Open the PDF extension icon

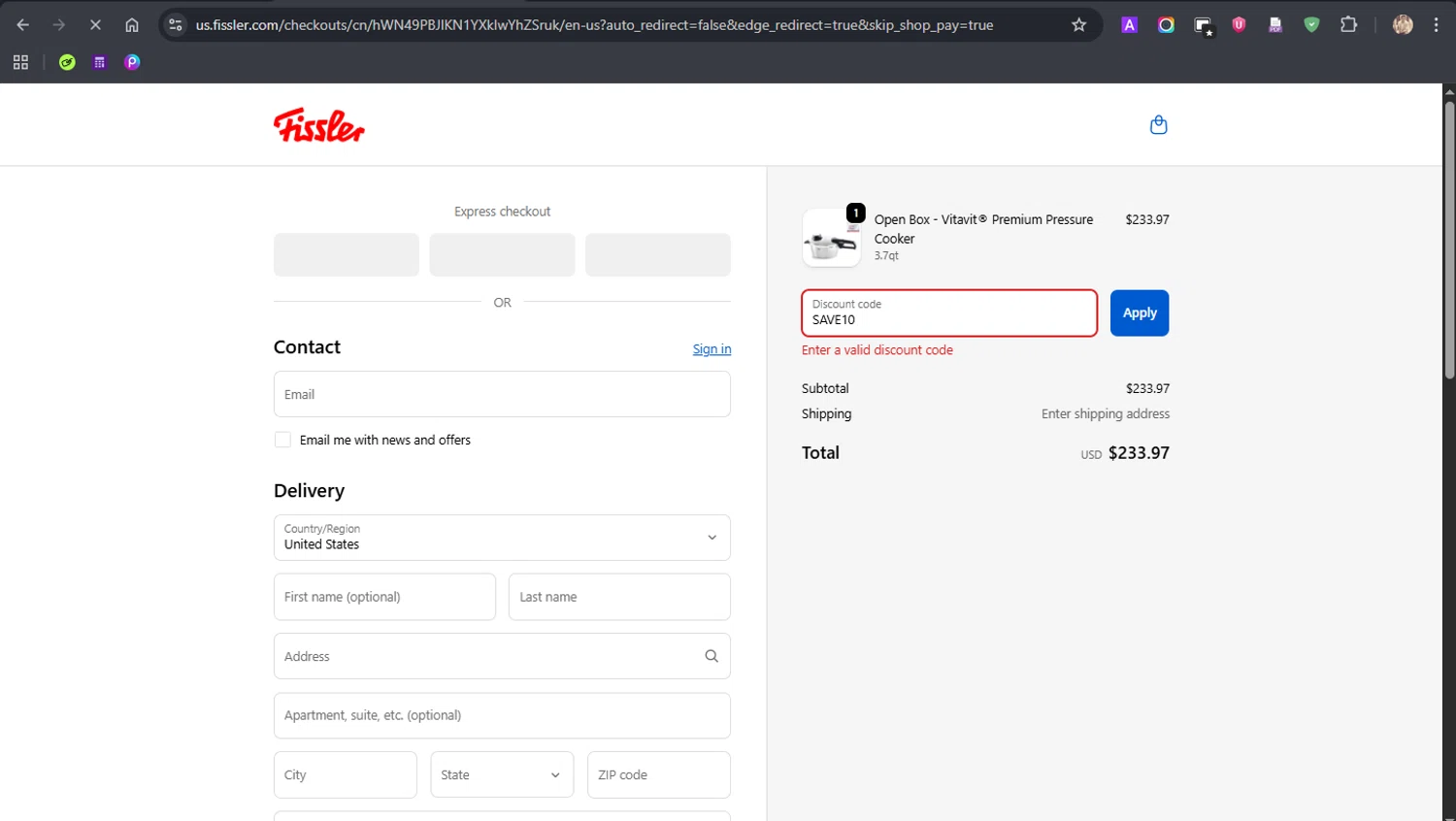tap(1275, 25)
